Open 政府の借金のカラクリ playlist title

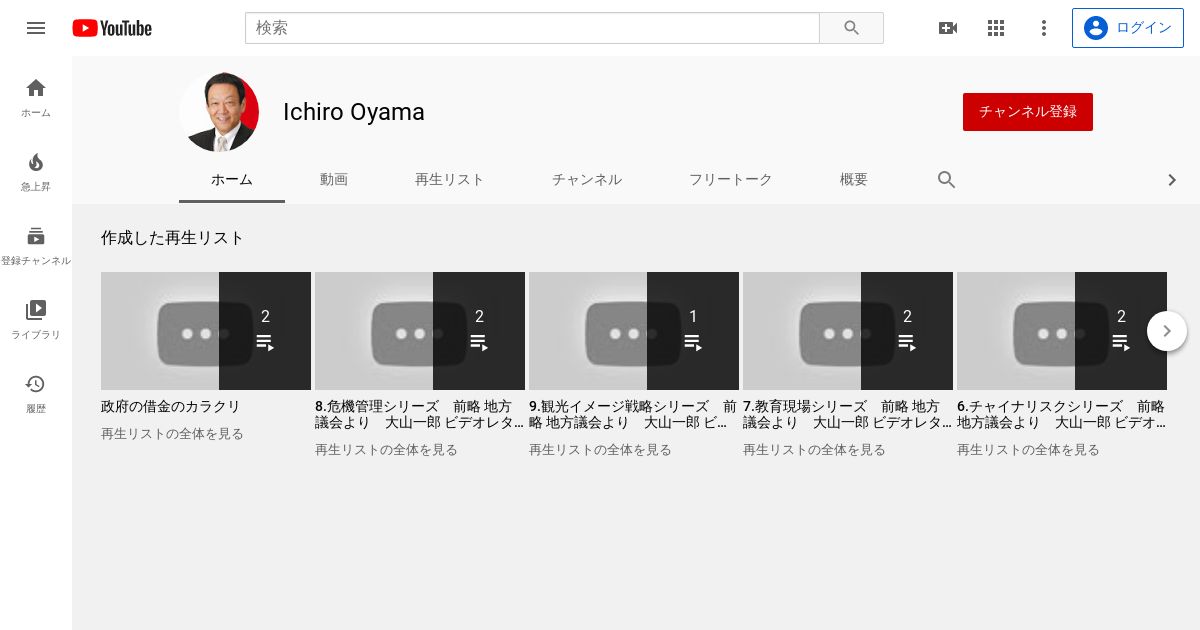coord(171,407)
